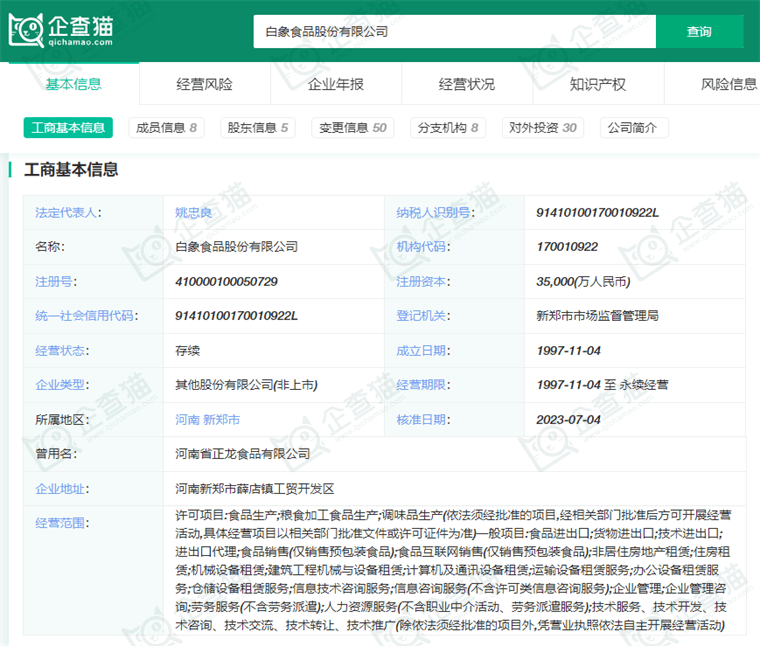
Task: Open the 知识产权 tab
Action: click(598, 84)
